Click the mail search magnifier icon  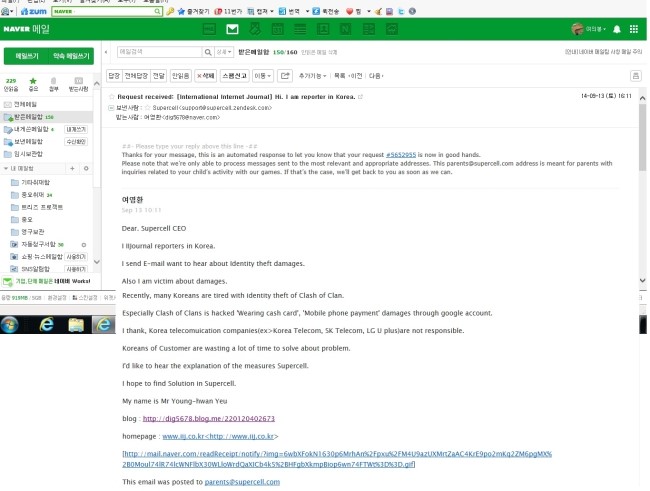[x=208, y=52]
